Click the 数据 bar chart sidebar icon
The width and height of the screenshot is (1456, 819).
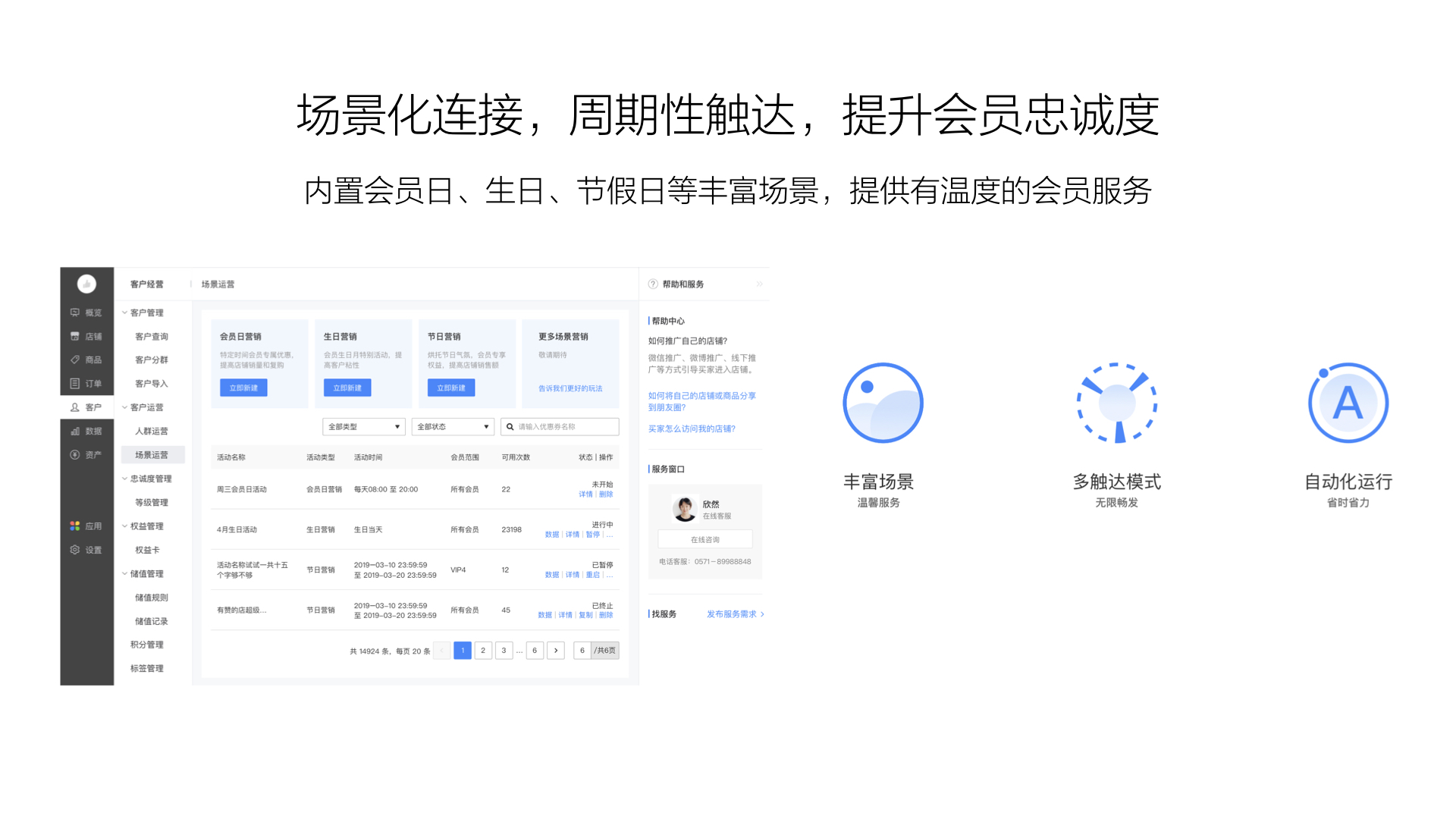click(x=75, y=431)
